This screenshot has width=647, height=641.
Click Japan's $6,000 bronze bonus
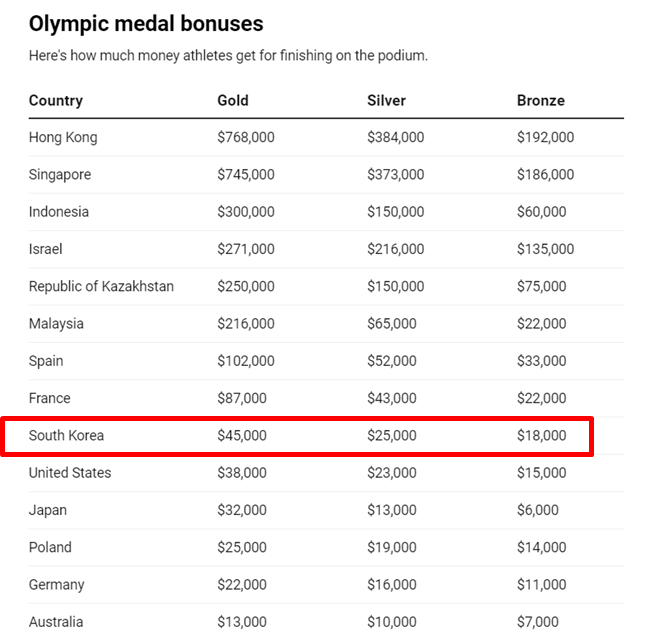tap(538, 510)
